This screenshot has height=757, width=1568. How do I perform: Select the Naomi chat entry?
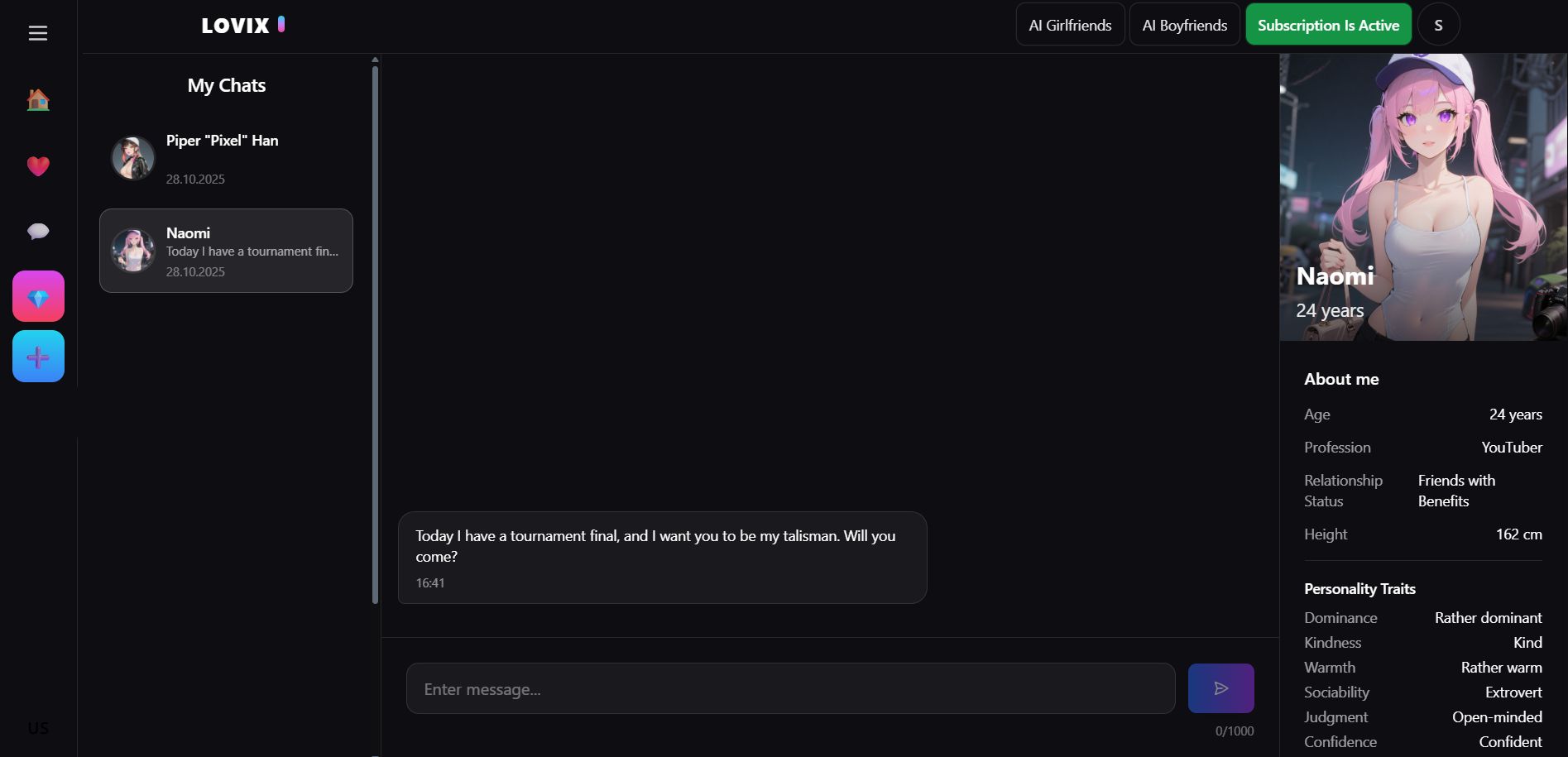click(226, 251)
